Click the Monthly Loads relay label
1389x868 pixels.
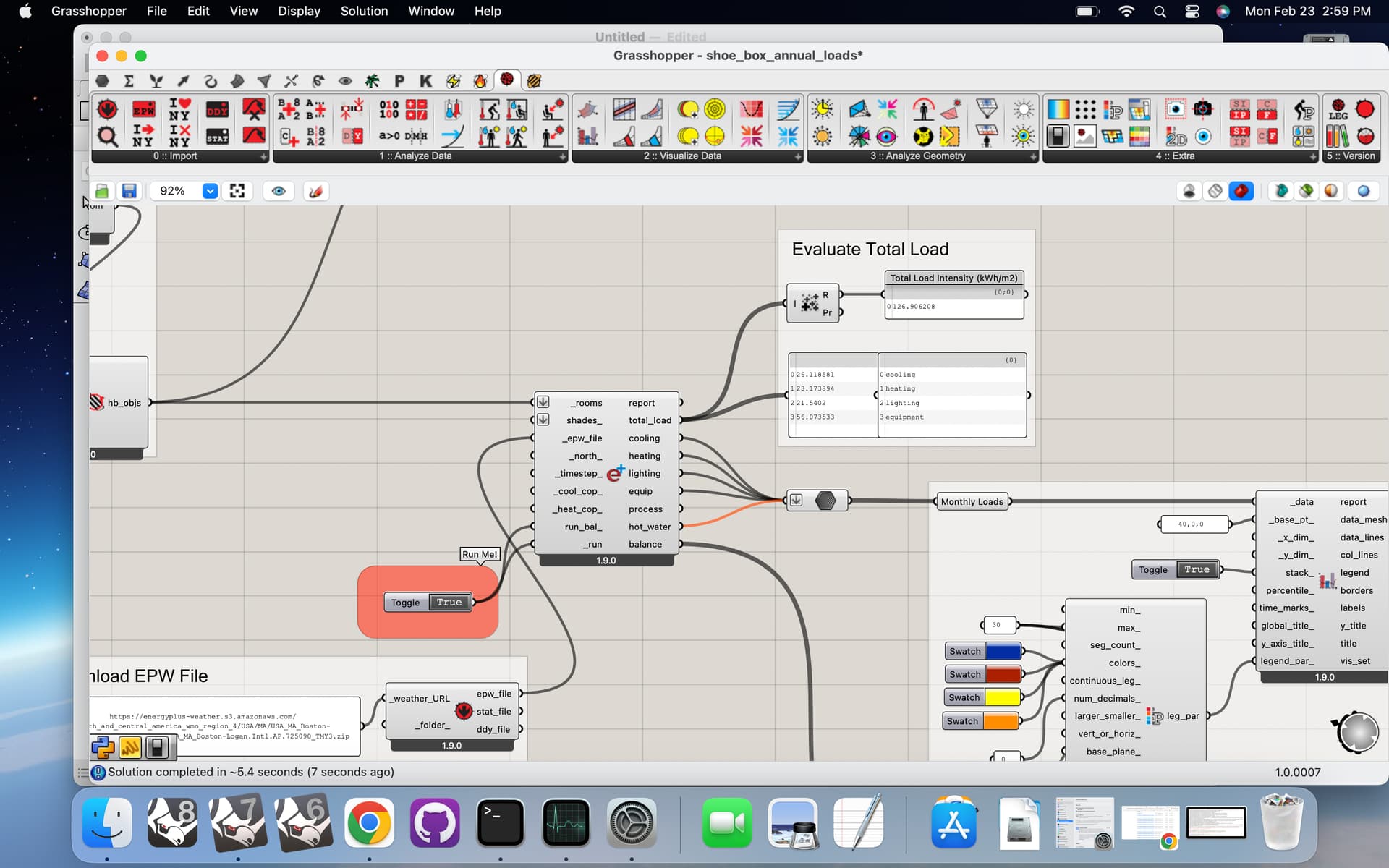point(972,501)
